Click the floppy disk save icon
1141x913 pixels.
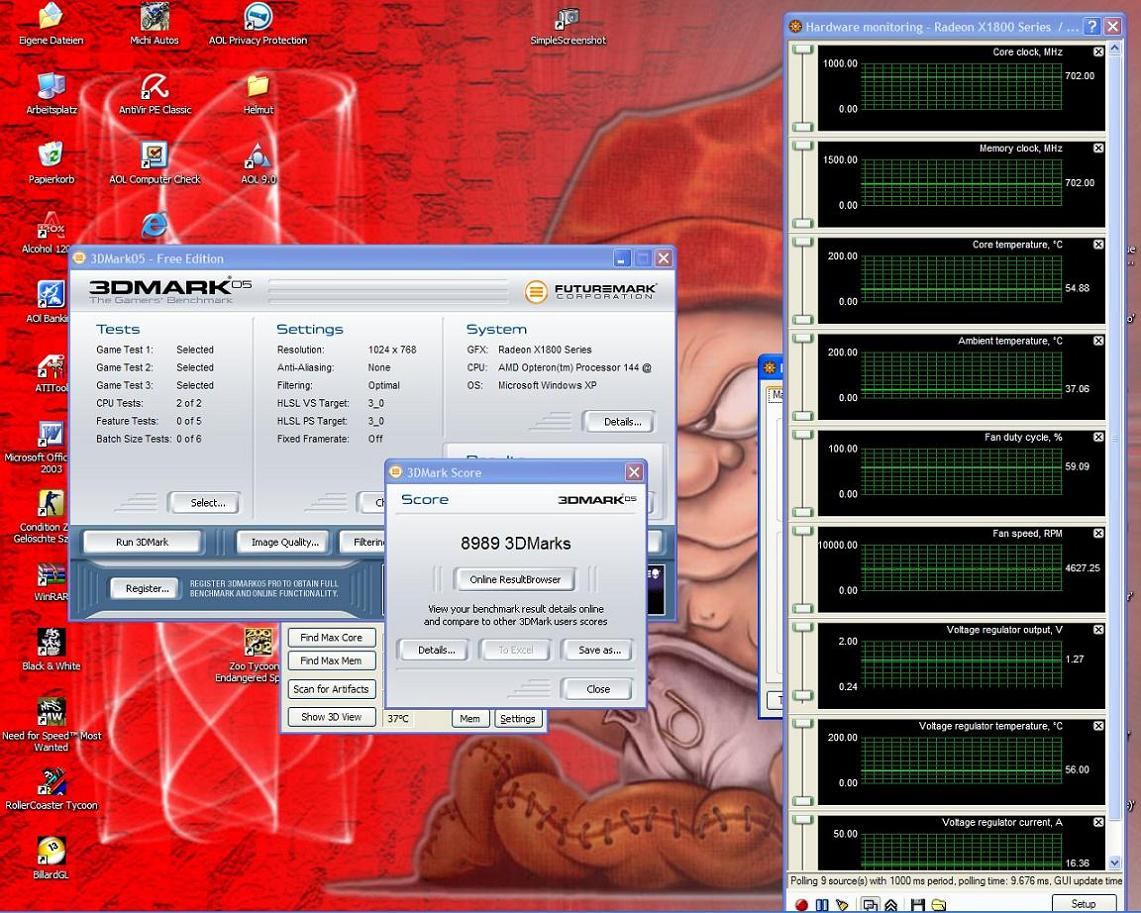click(x=918, y=904)
